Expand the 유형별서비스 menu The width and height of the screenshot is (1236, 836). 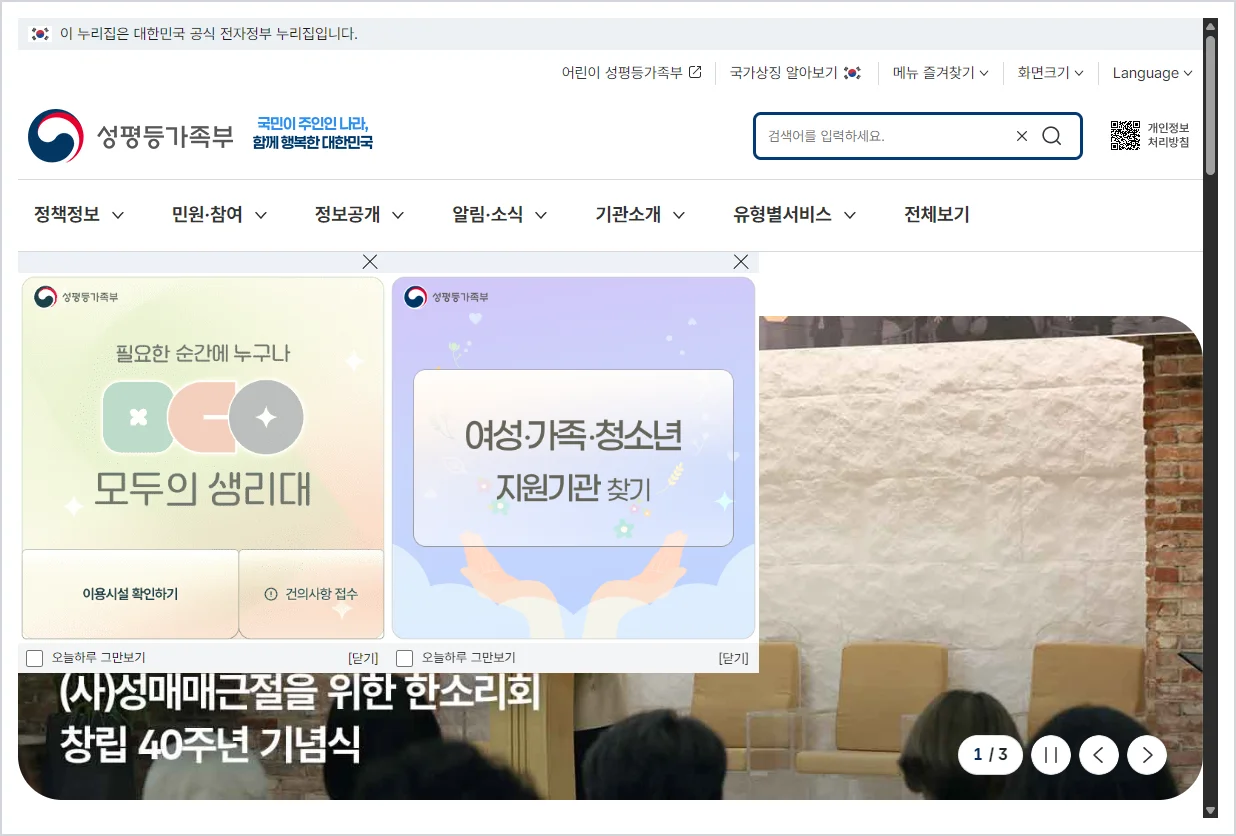coord(795,214)
